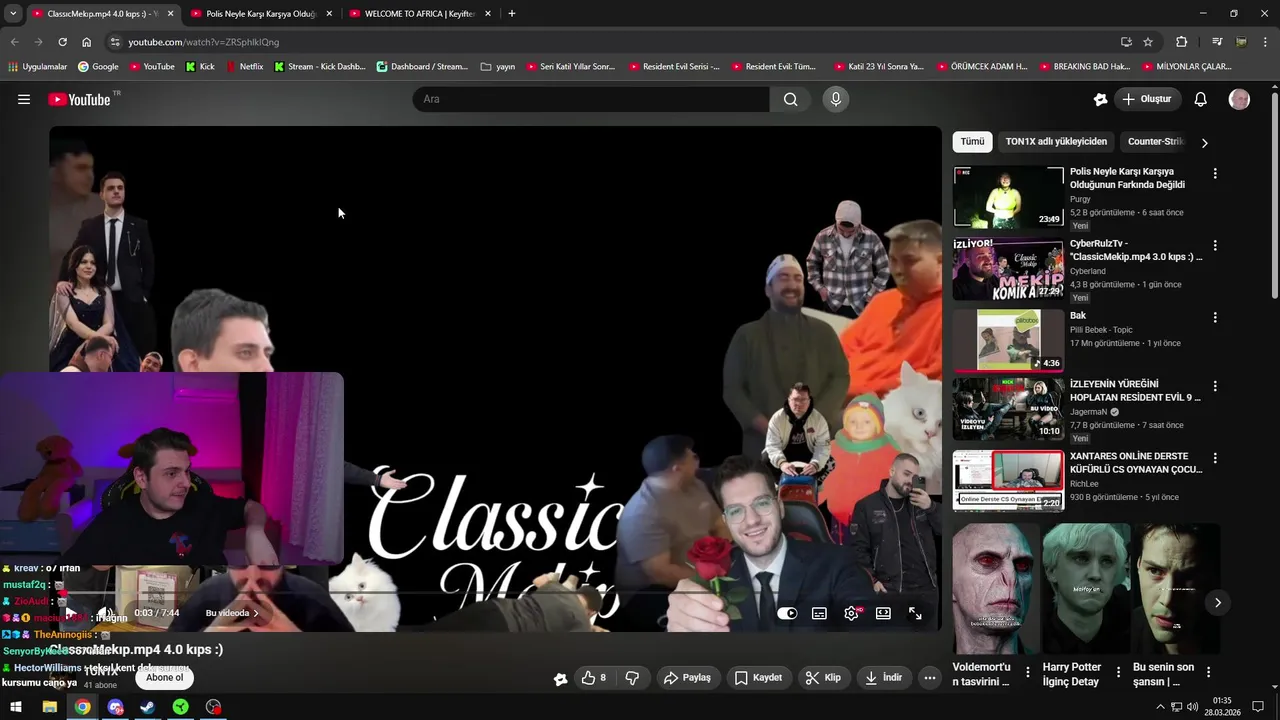View site information icon in address bar
The width and height of the screenshot is (1280, 720).
(115, 42)
